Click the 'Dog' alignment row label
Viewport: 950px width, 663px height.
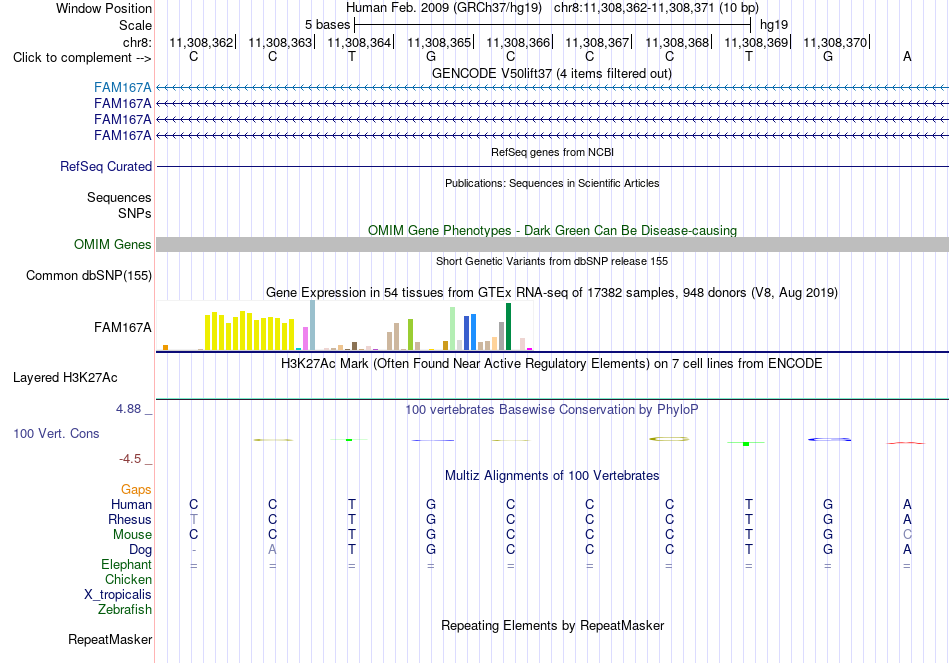[140, 550]
